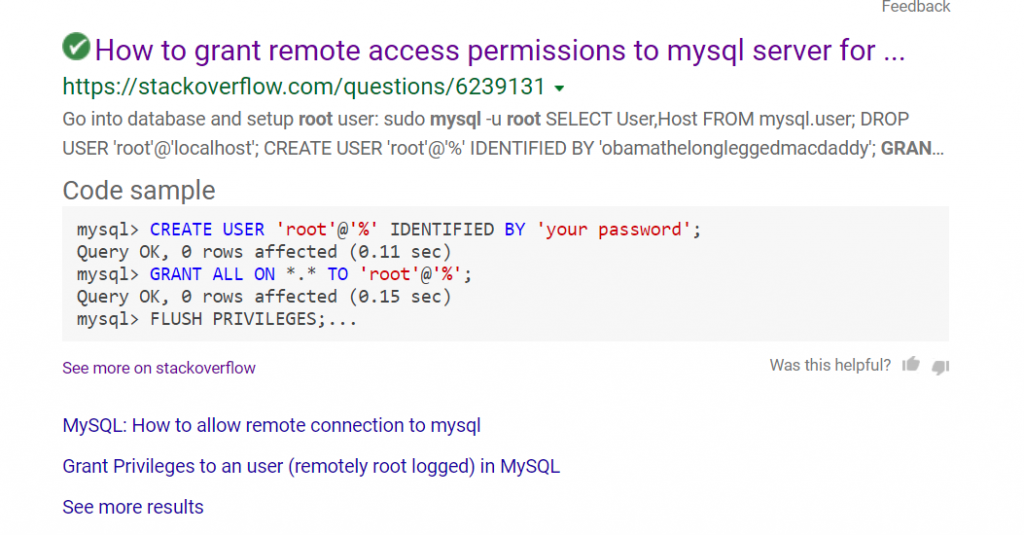1024x535 pixels.
Task: Click 'See more on stackoverflow'
Action: click(x=159, y=368)
